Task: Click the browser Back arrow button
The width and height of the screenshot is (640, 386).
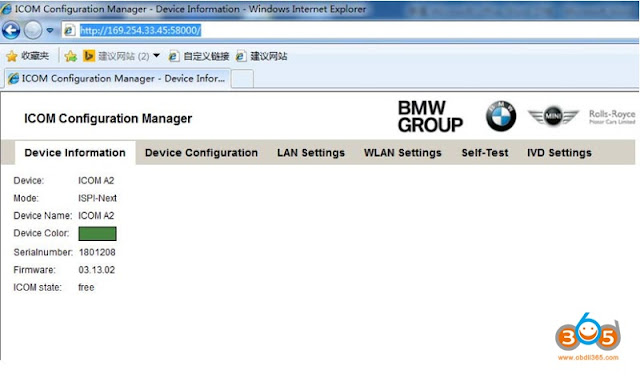Action: tap(11, 30)
